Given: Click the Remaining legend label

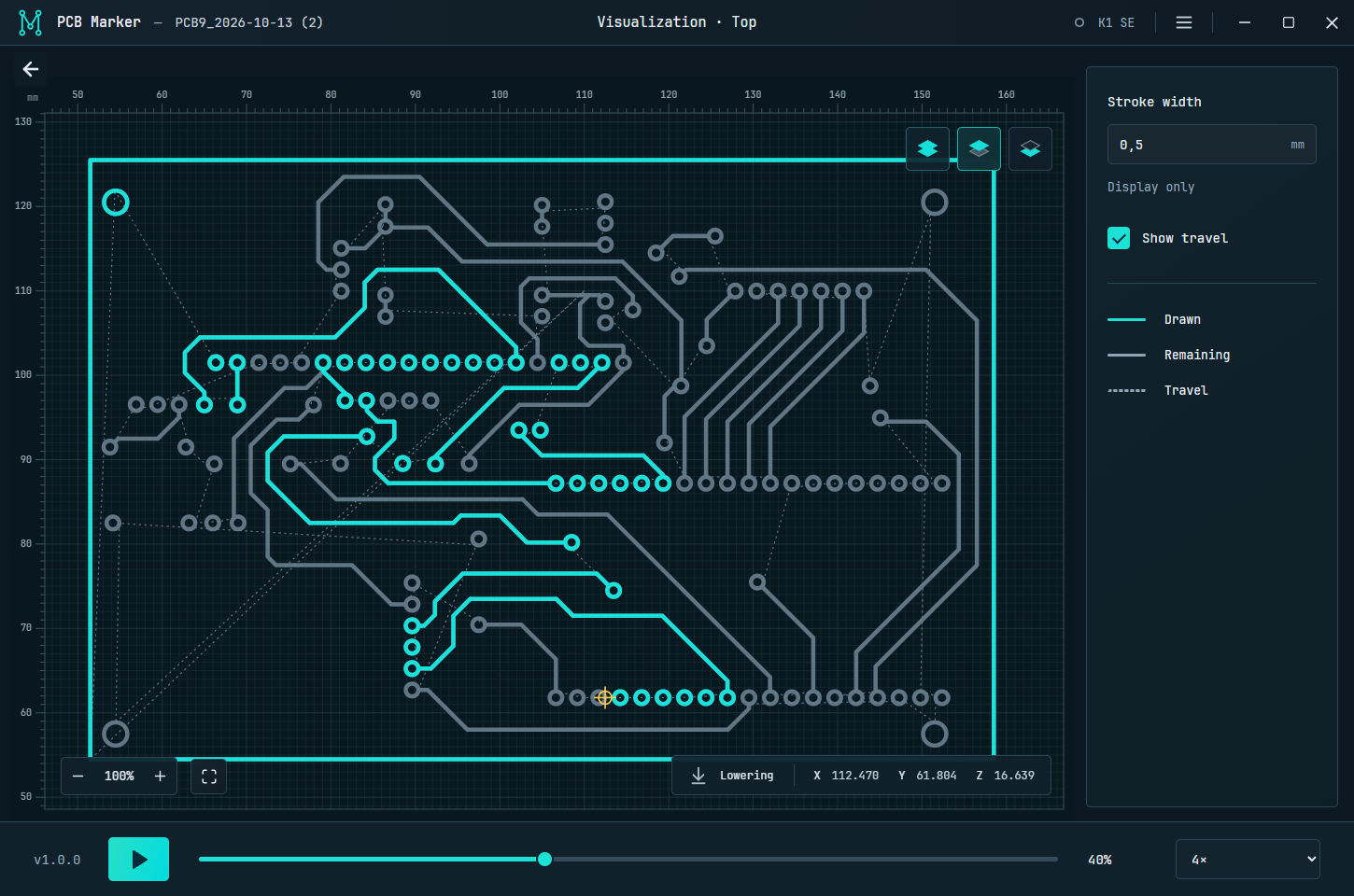Looking at the screenshot, I should click(1197, 355).
